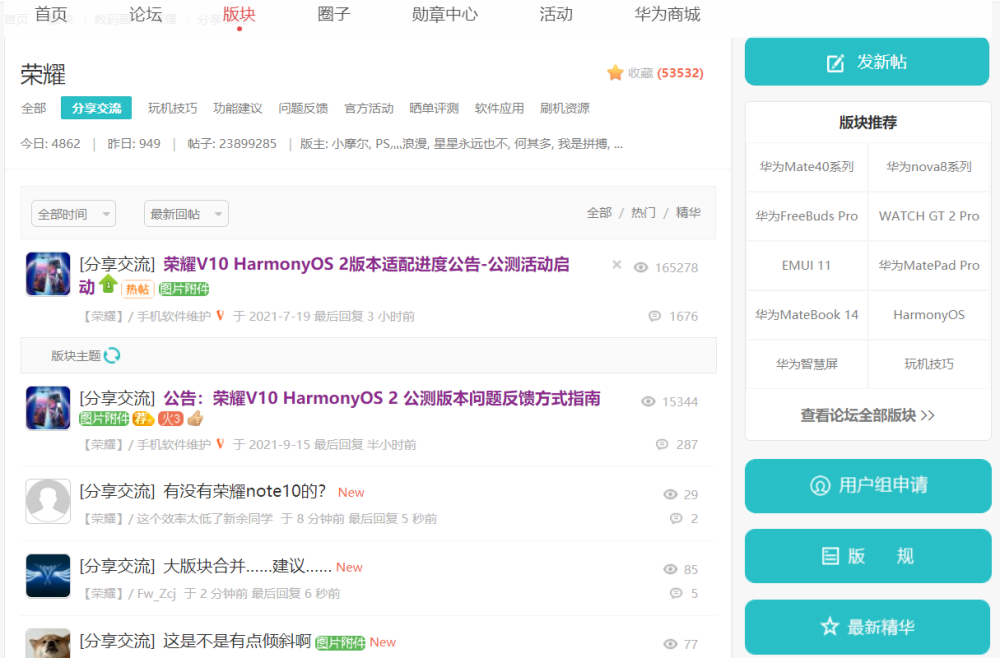Click the user icon on 用户组申请 button
This screenshot has height=658, width=1000.
click(819, 486)
